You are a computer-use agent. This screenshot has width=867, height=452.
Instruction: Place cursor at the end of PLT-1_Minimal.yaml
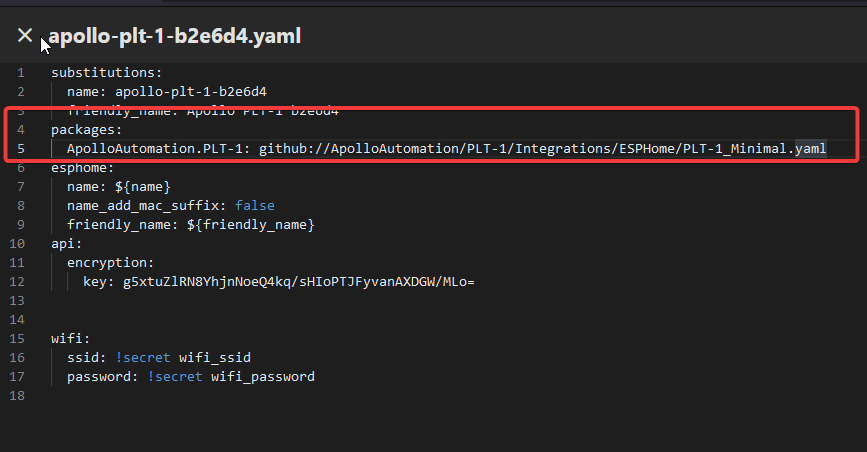827,149
